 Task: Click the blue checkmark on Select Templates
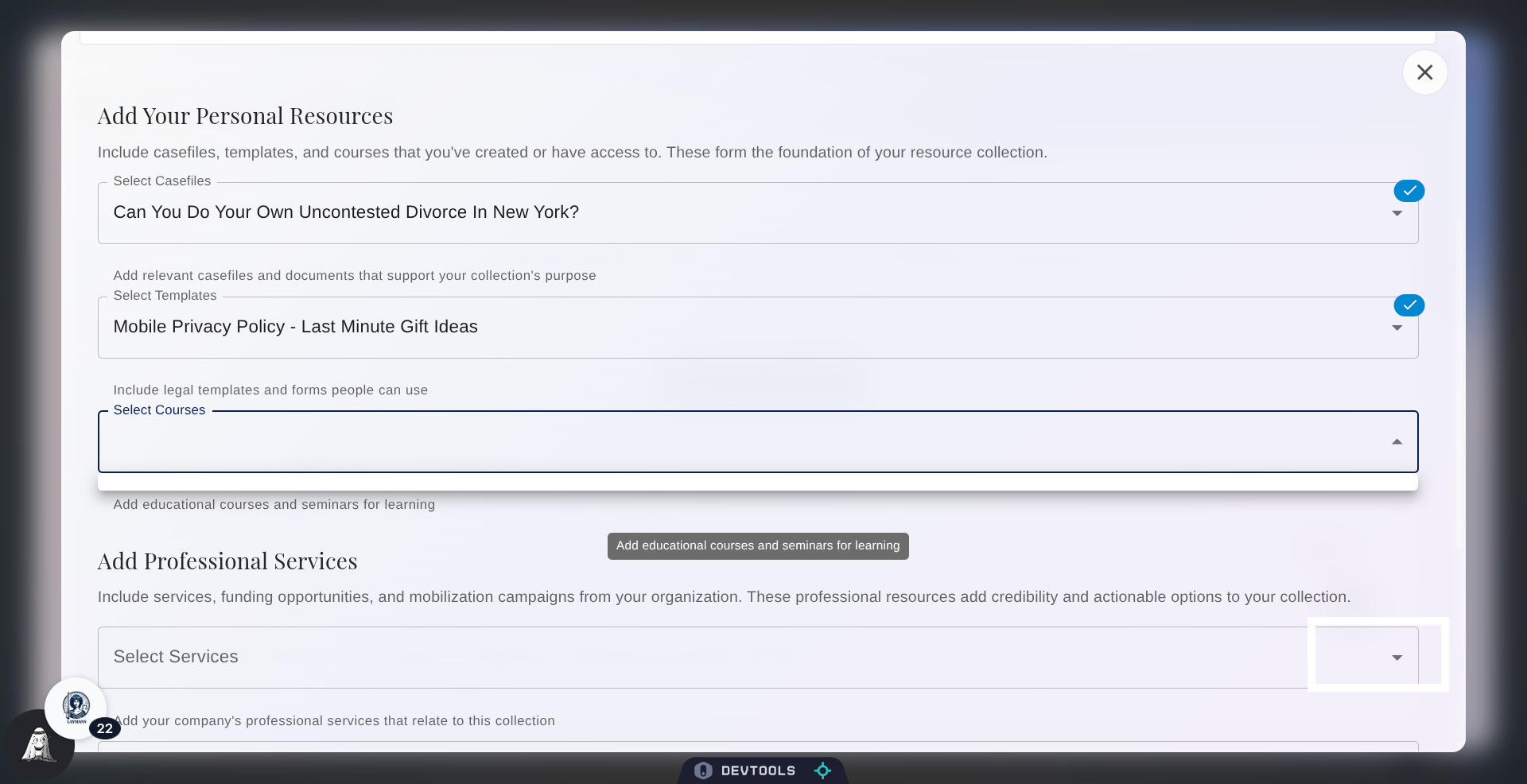(1408, 305)
